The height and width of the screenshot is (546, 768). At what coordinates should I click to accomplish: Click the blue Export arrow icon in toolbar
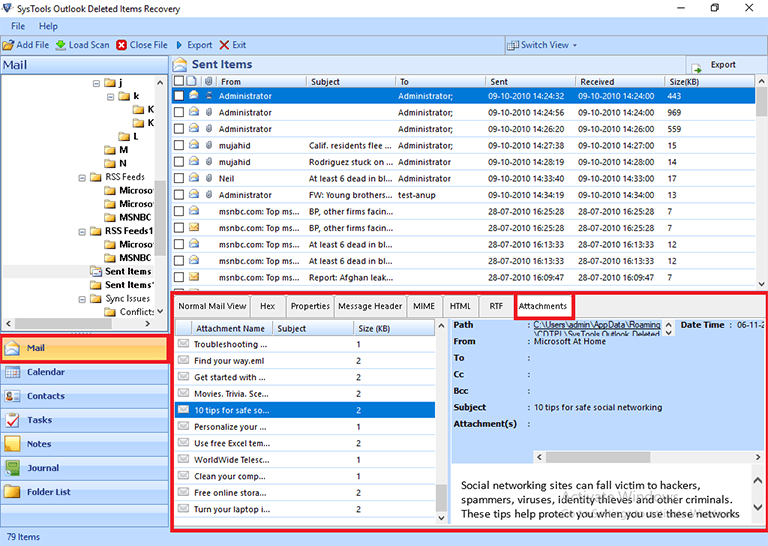179,45
